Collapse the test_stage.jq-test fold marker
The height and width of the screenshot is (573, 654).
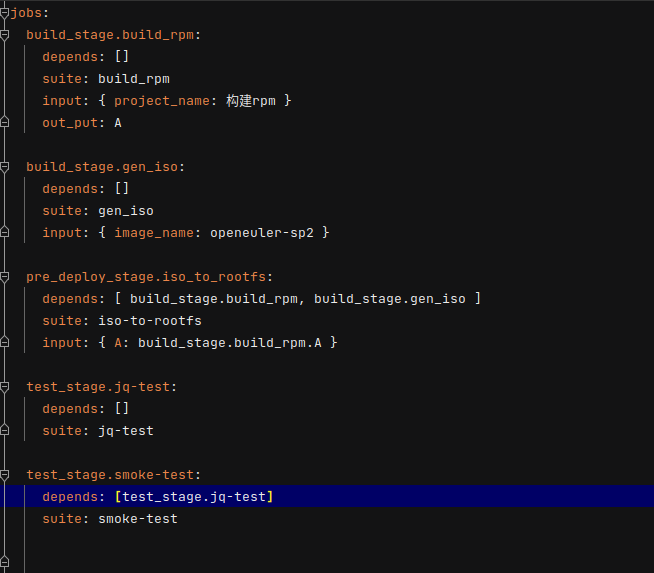[x=5, y=387]
